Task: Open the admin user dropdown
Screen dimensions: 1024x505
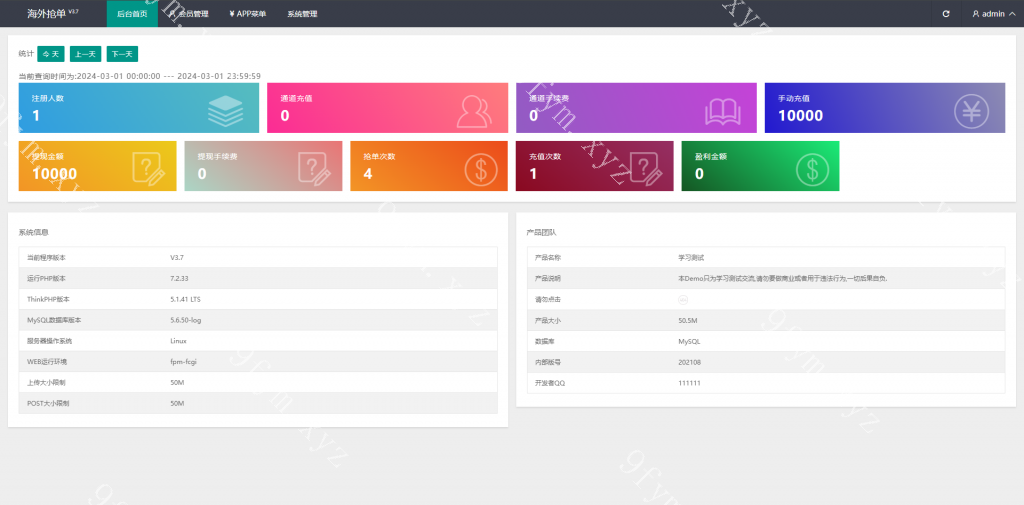Action: pyautogui.click(x=993, y=14)
